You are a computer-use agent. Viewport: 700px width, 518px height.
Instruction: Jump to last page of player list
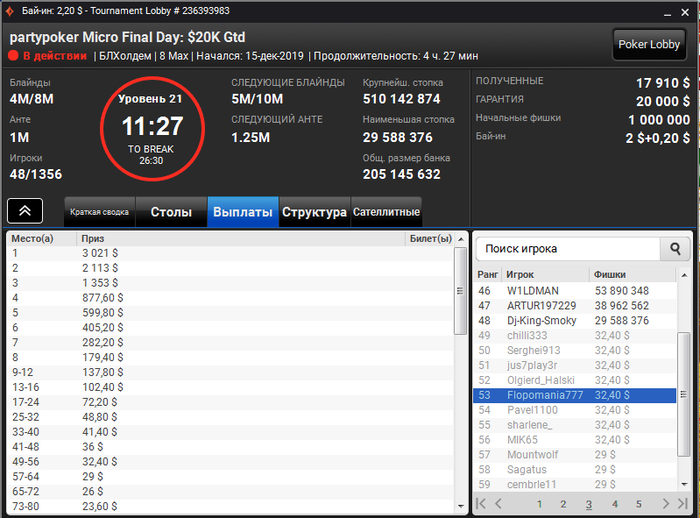683,504
